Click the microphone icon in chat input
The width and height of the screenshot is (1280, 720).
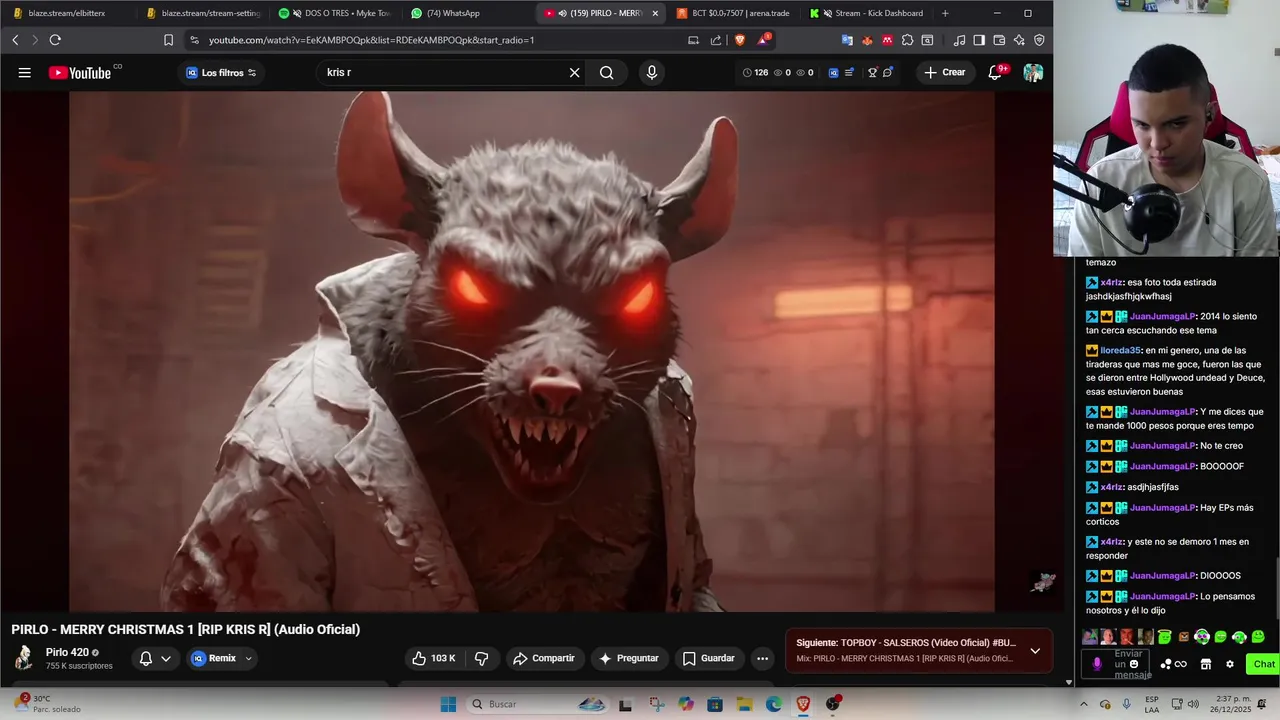tap(1097, 664)
